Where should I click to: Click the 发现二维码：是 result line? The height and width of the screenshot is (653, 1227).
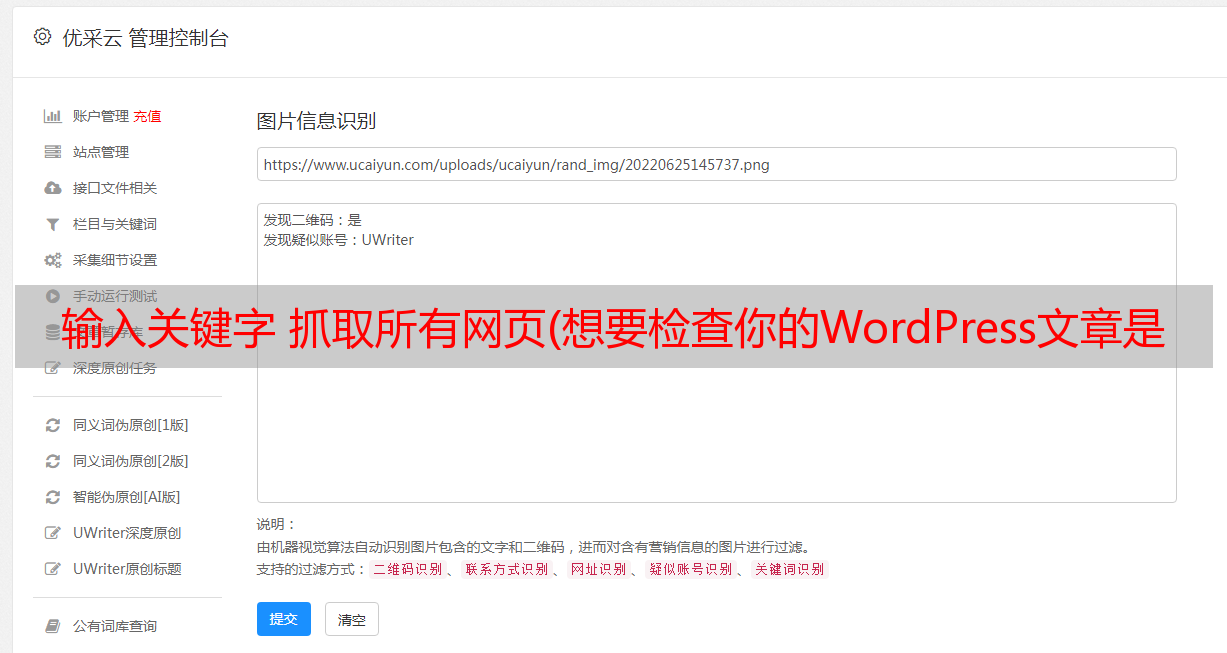click(x=313, y=220)
